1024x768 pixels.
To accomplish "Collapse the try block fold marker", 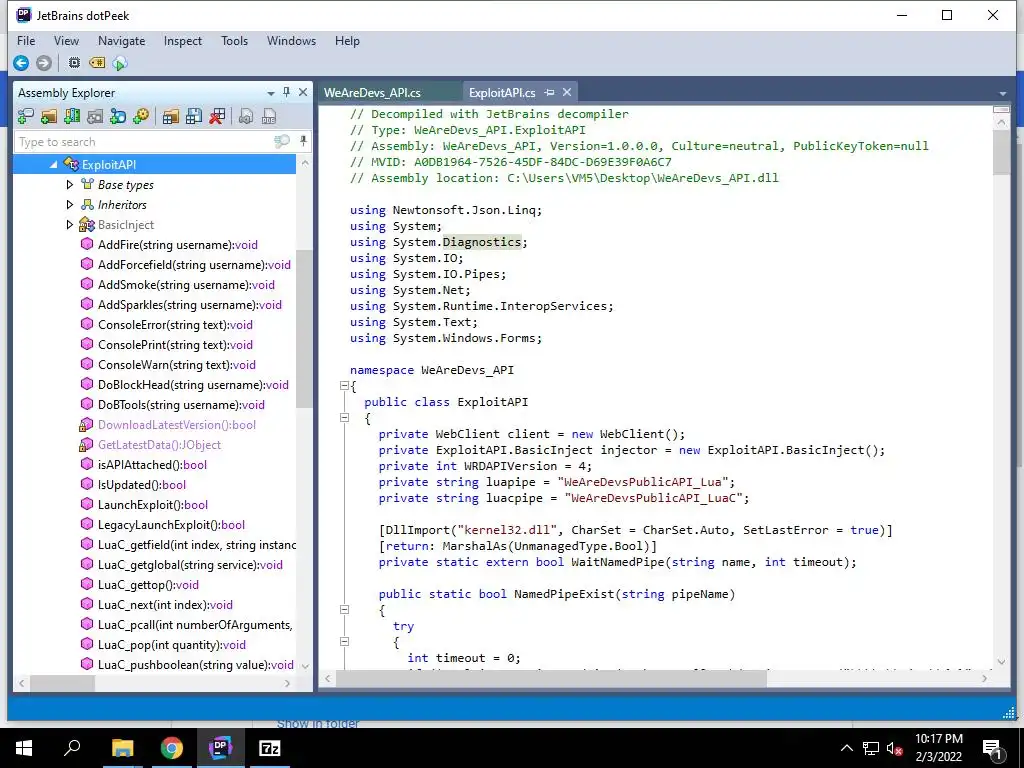I will pyautogui.click(x=345, y=641).
